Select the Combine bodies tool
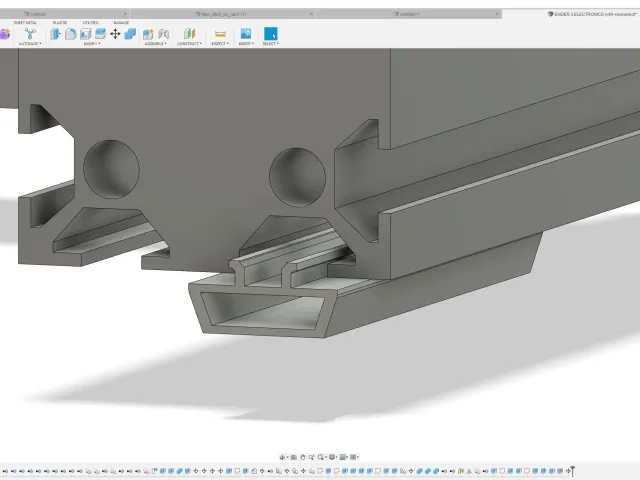This screenshot has height=480, width=640. click(x=130, y=34)
